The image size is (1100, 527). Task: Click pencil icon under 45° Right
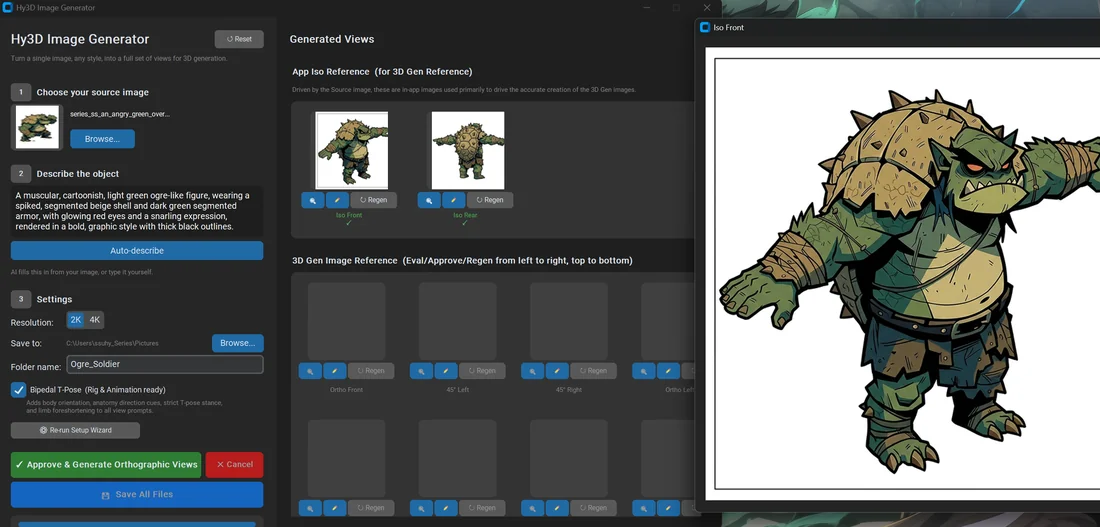(x=557, y=371)
